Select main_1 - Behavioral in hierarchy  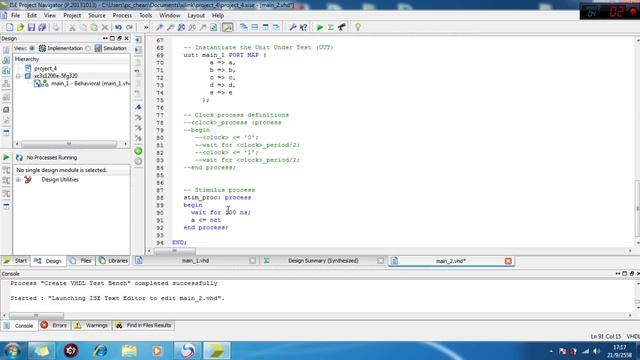click(90, 83)
